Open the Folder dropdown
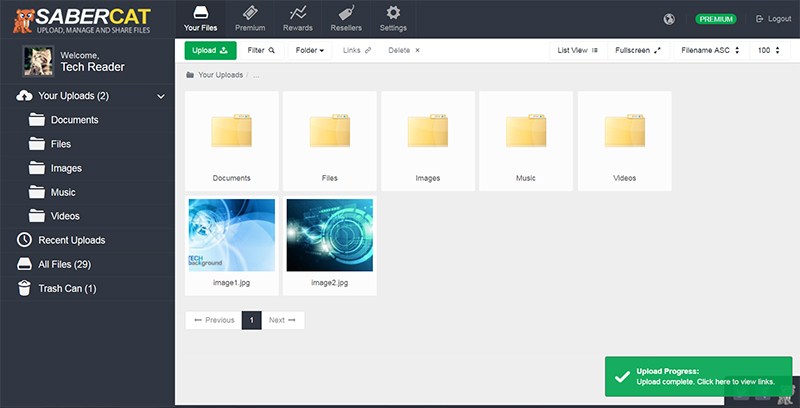The width and height of the screenshot is (800, 408). 310,50
